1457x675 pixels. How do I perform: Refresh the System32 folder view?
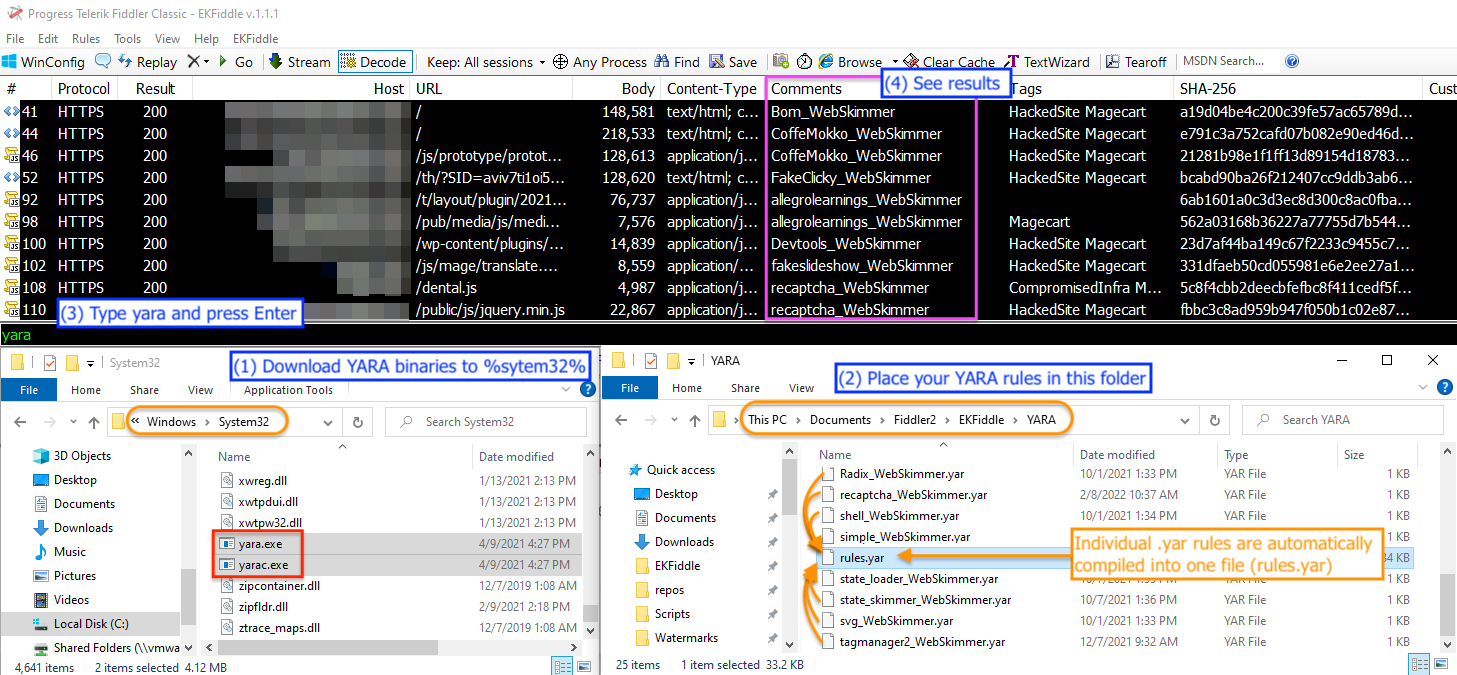click(358, 422)
